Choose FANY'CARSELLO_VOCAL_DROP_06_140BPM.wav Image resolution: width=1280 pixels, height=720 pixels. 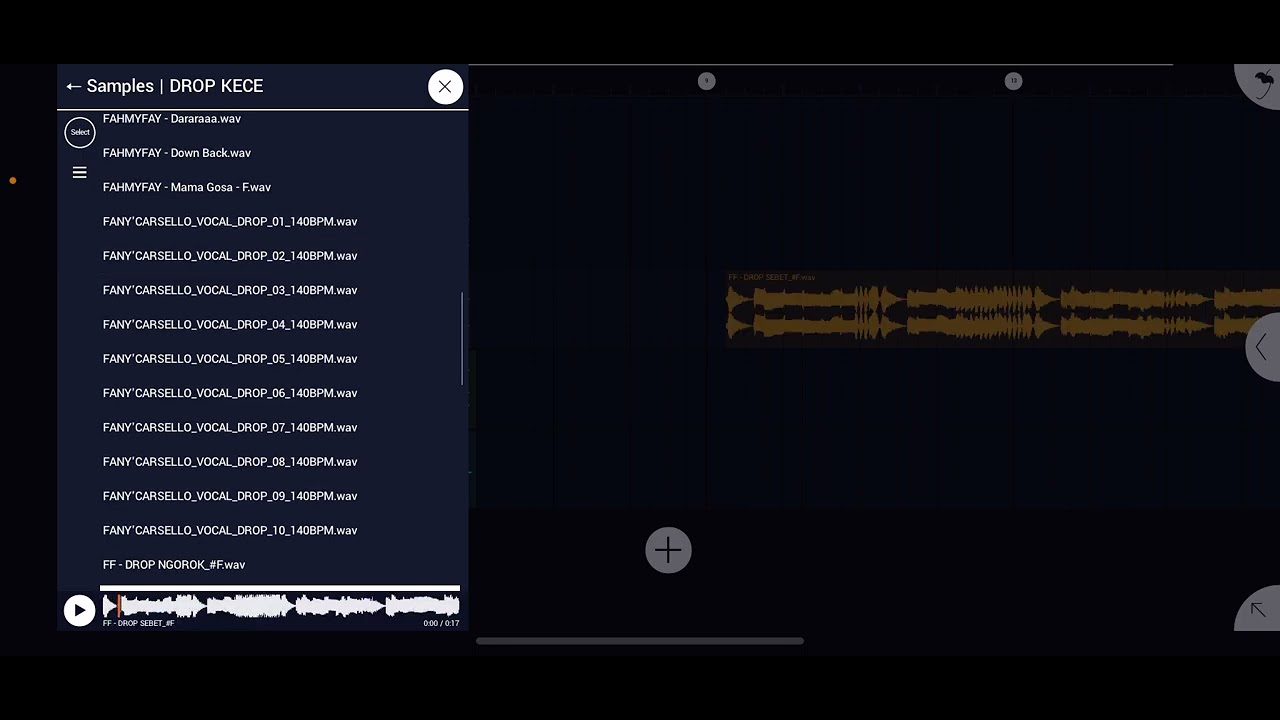click(x=230, y=393)
